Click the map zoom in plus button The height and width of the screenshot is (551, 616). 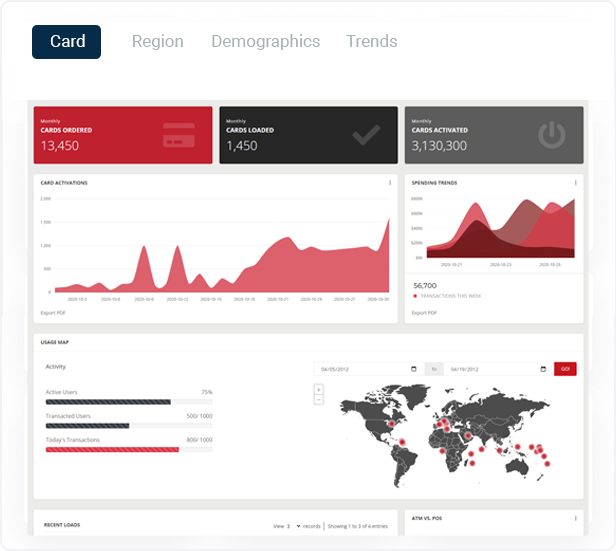click(x=319, y=389)
